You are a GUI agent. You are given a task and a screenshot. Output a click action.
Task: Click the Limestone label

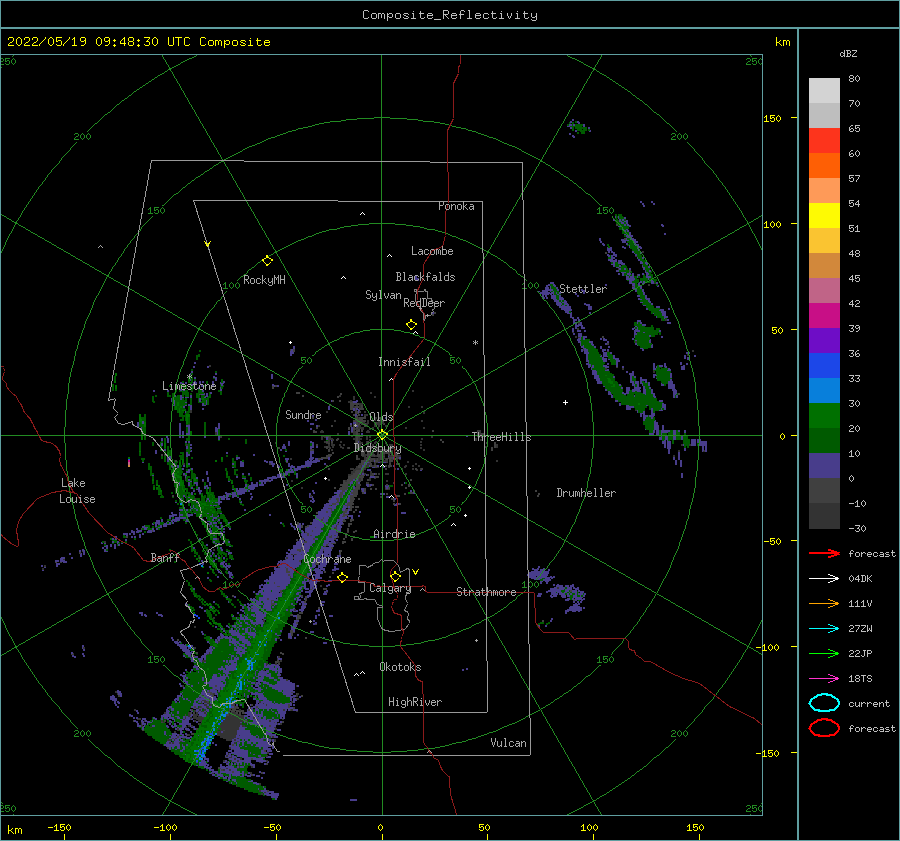[189, 386]
